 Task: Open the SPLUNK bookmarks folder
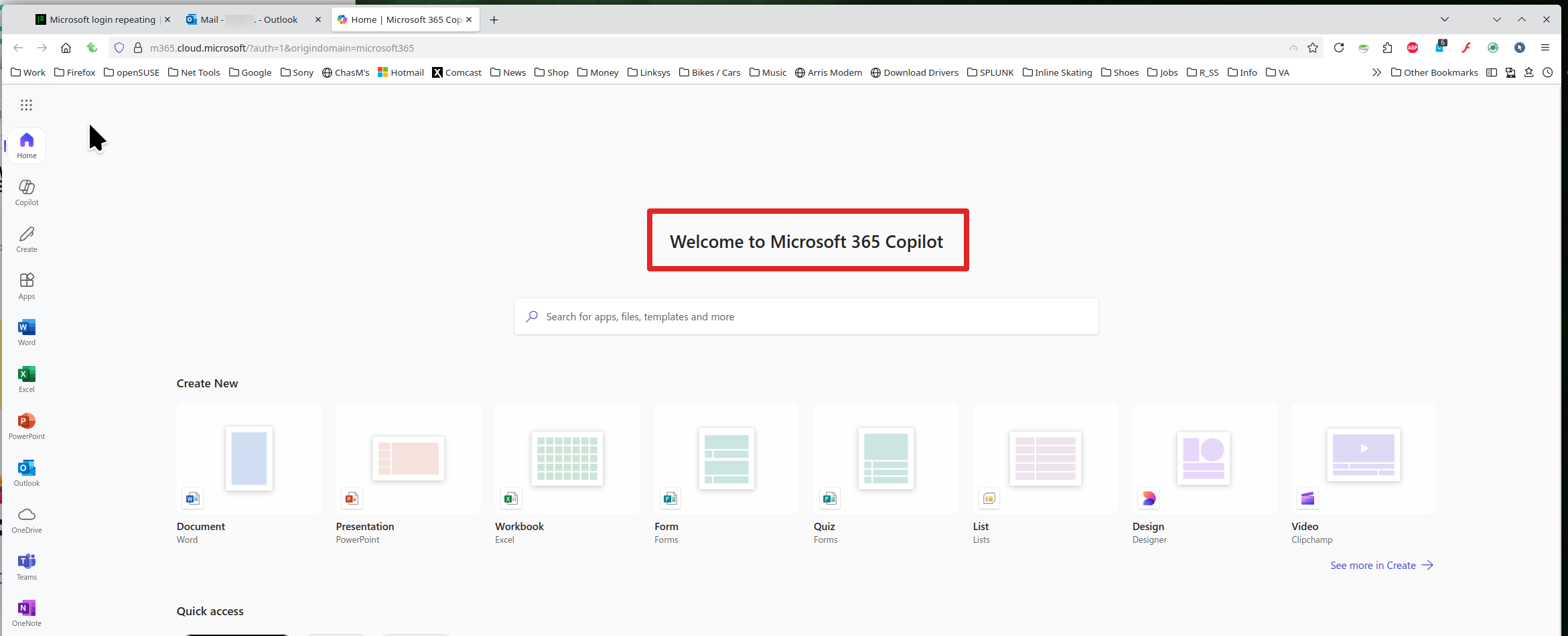(x=990, y=72)
